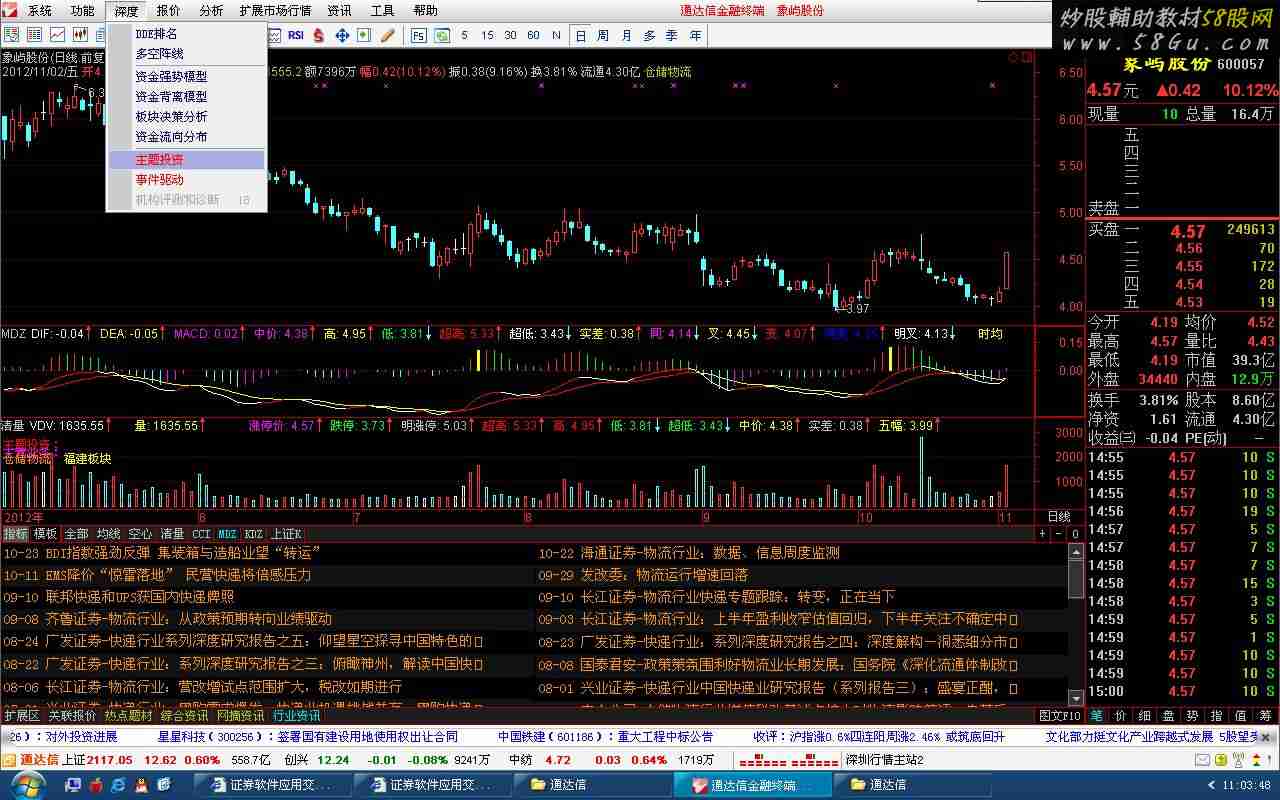This screenshot has width=1280, height=800.
Task: Select the 模板 tab under the chart
Action: [x=46, y=534]
